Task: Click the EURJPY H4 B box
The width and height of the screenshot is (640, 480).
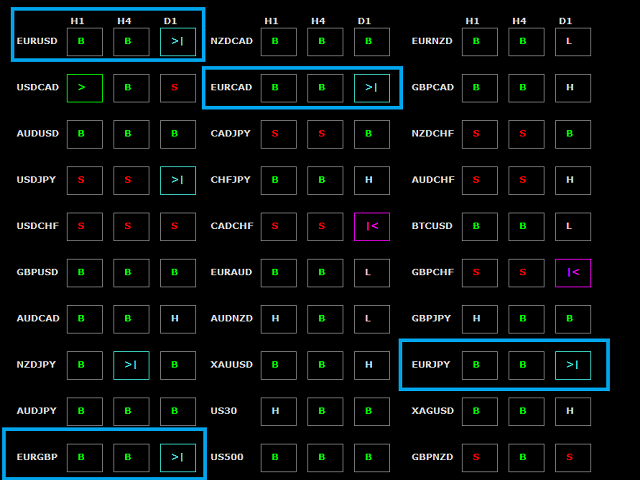Action: click(x=527, y=365)
